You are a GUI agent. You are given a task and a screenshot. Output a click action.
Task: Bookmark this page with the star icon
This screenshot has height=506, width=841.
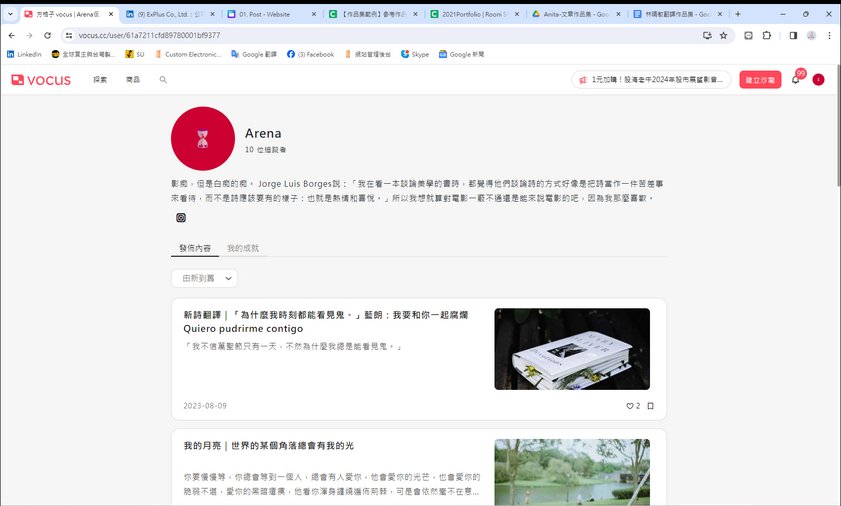(723, 35)
